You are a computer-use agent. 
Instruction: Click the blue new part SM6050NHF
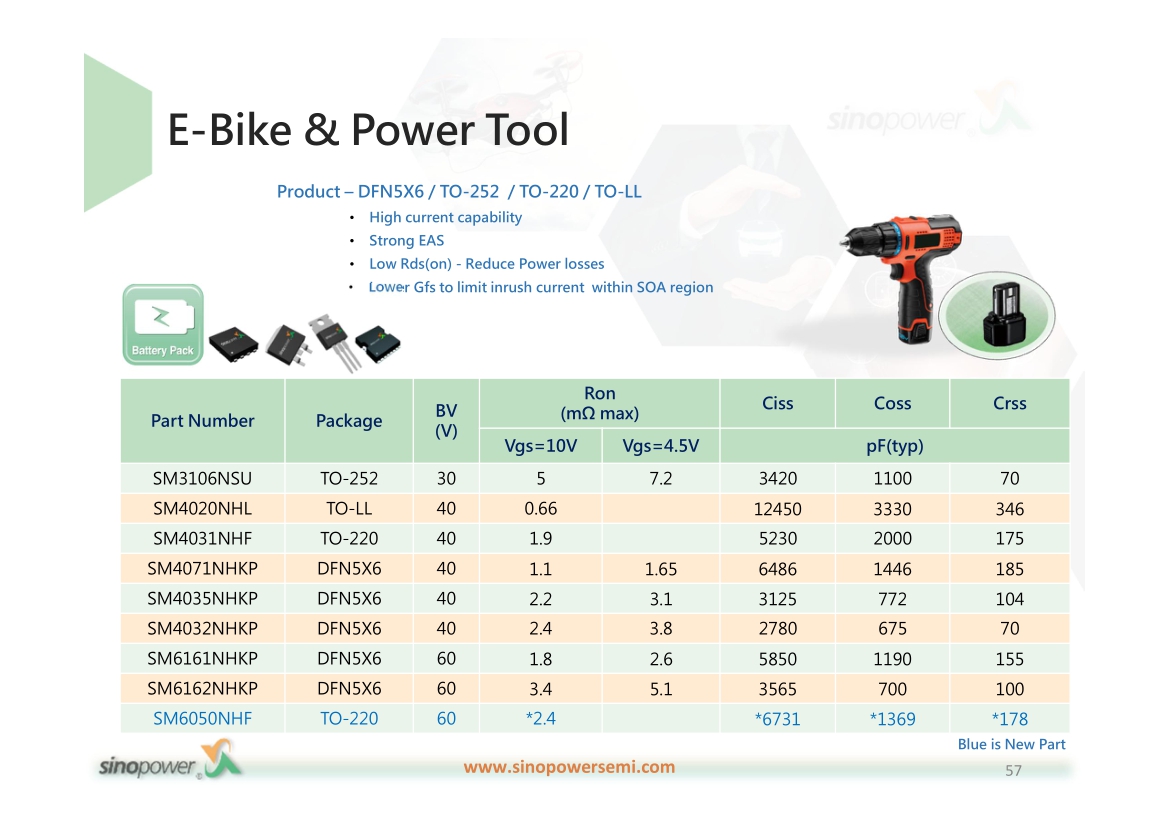tap(202, 719)
